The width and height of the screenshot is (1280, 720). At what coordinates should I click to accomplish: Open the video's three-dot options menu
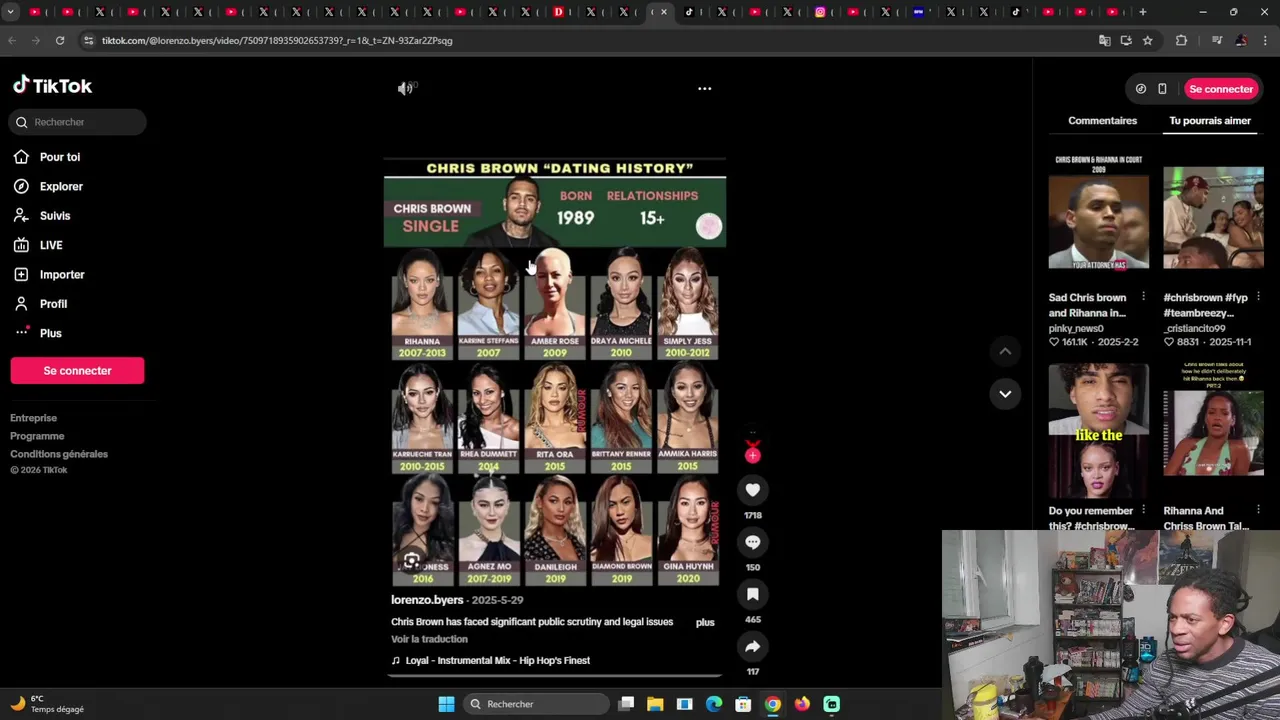tap(705, 89)
